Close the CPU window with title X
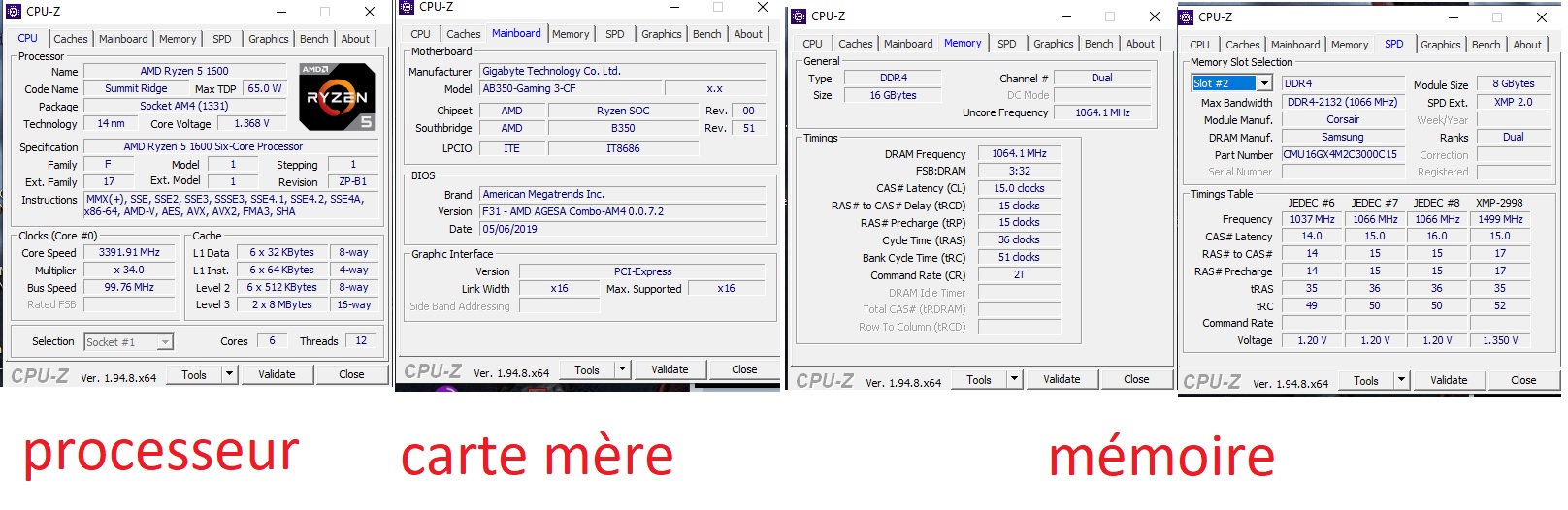 pos(369,12)
